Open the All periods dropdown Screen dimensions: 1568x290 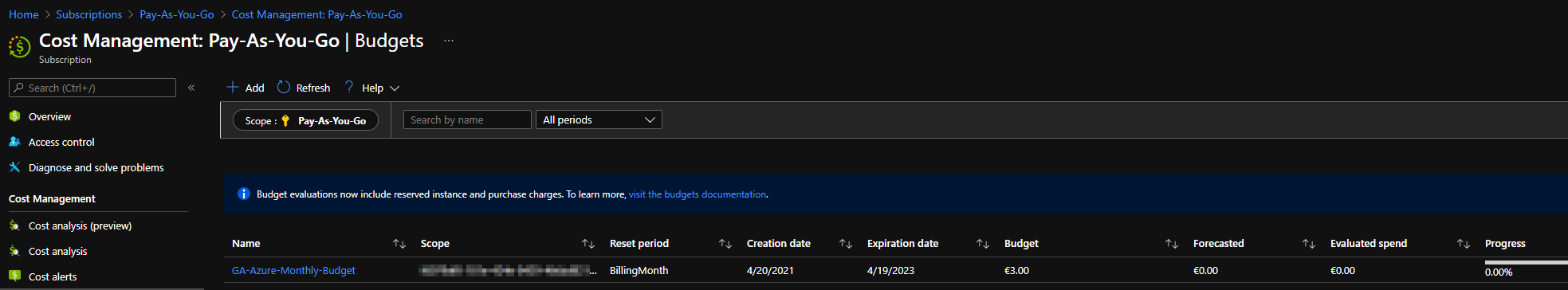(x=599, y=120)
